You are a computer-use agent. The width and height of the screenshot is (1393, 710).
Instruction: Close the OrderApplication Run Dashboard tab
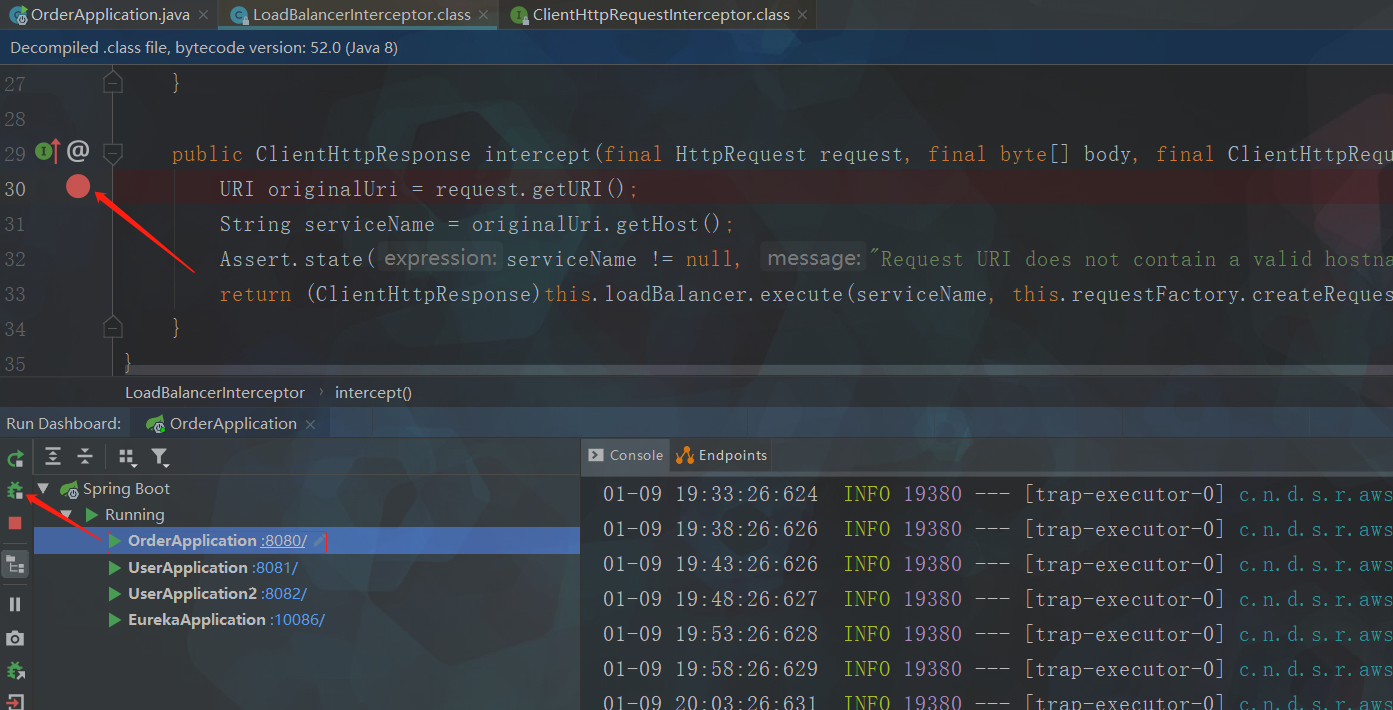point(310,425)
